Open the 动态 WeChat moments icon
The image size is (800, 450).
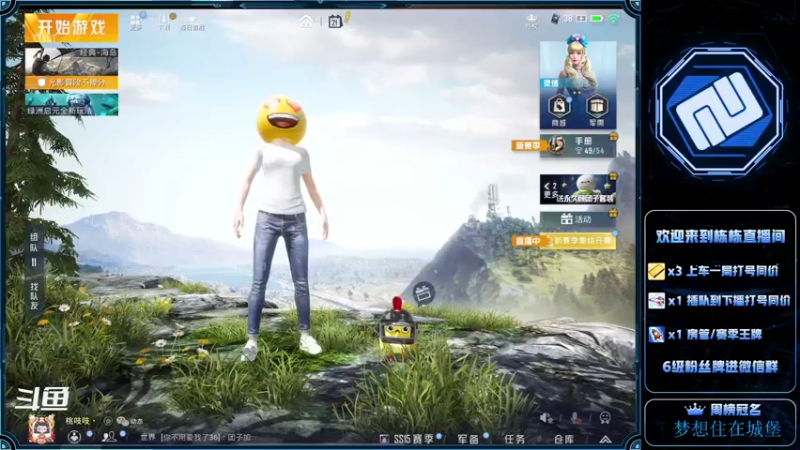[130, 421]
